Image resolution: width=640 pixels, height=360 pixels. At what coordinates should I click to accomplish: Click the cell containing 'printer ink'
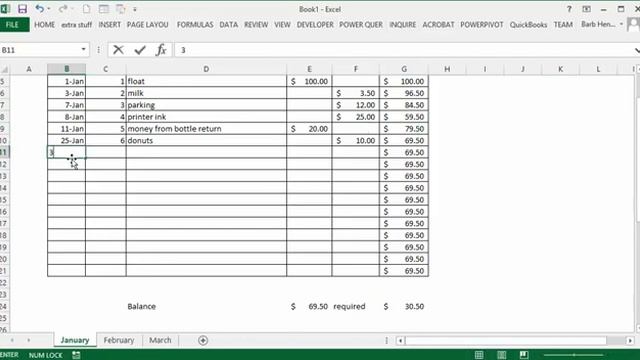[x=206, y=117]
